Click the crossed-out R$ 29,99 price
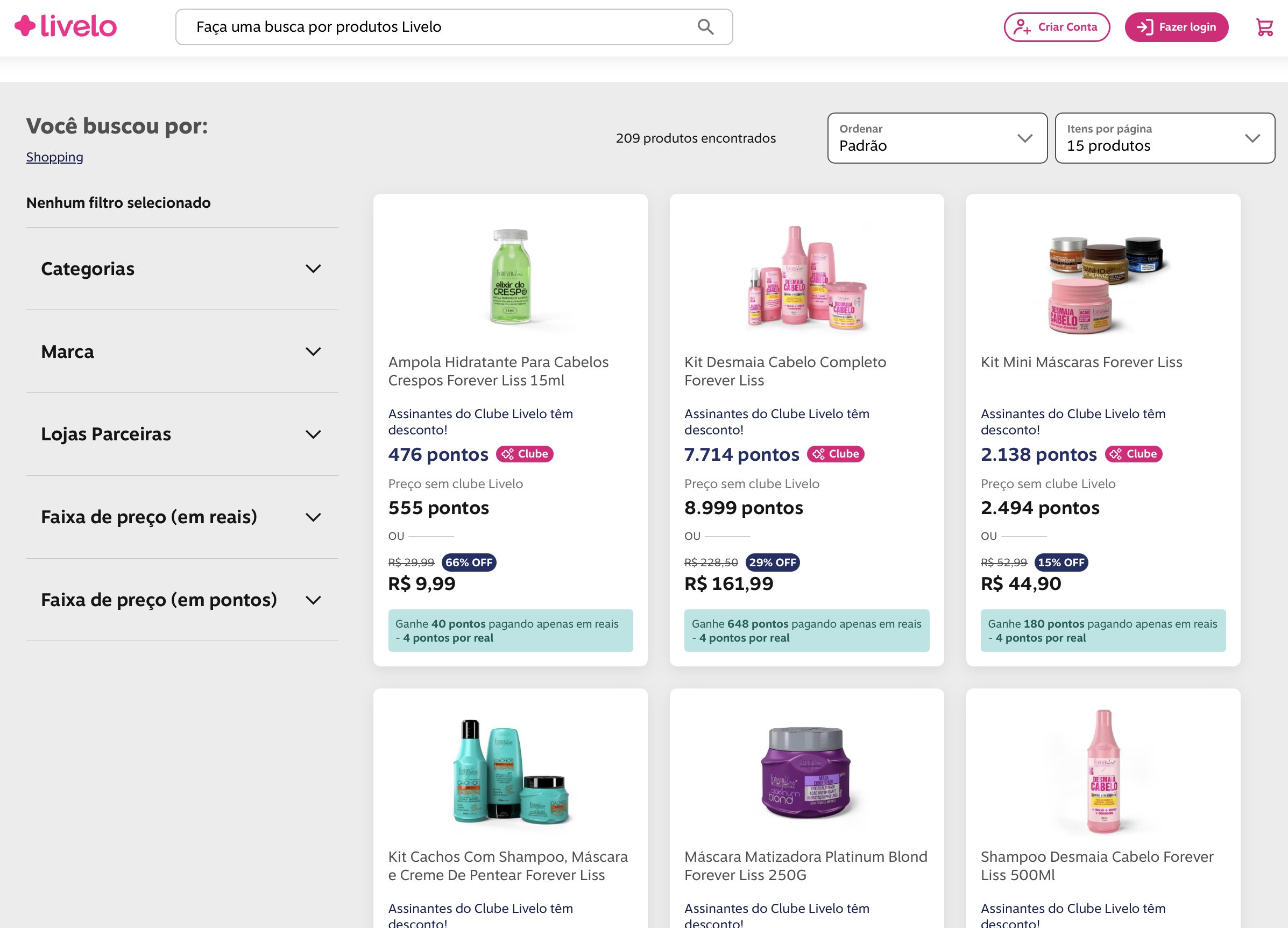1288x928 pixels. [x=411, y=563]
